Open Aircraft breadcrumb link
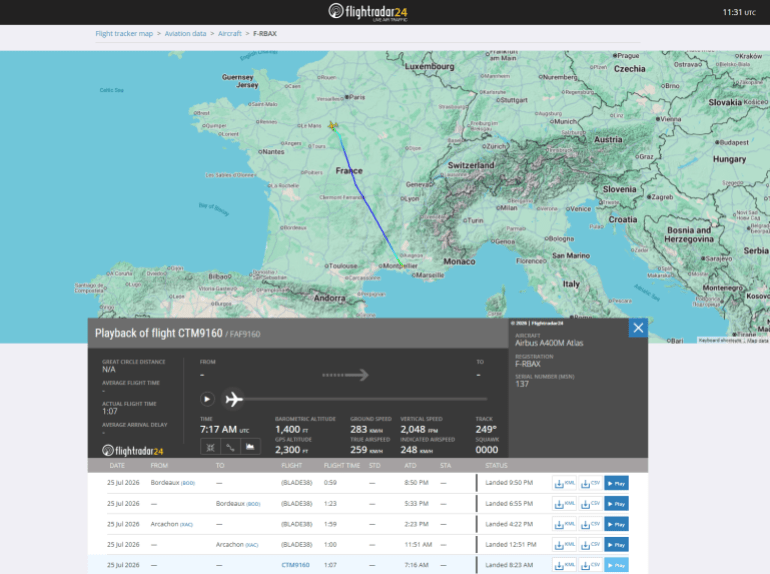This screenshot has width=770, height=574. [230, 33]
